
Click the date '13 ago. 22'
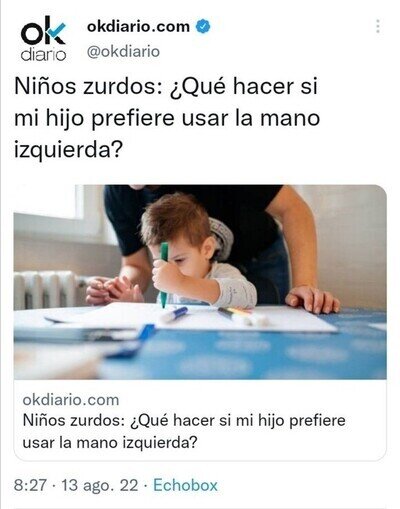[100, 485]
